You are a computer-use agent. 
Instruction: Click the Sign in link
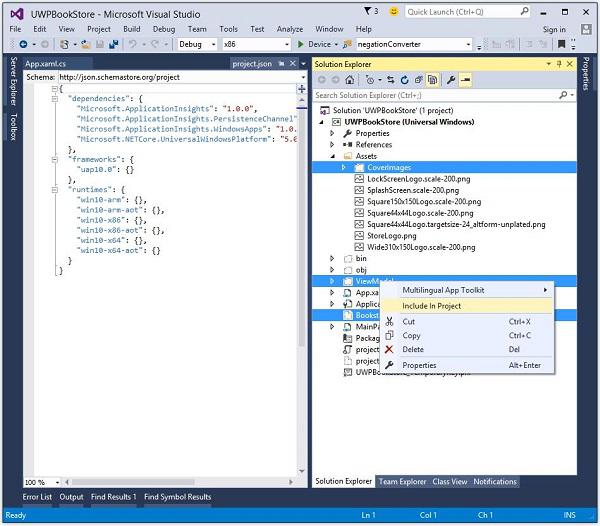pos(553,29)
